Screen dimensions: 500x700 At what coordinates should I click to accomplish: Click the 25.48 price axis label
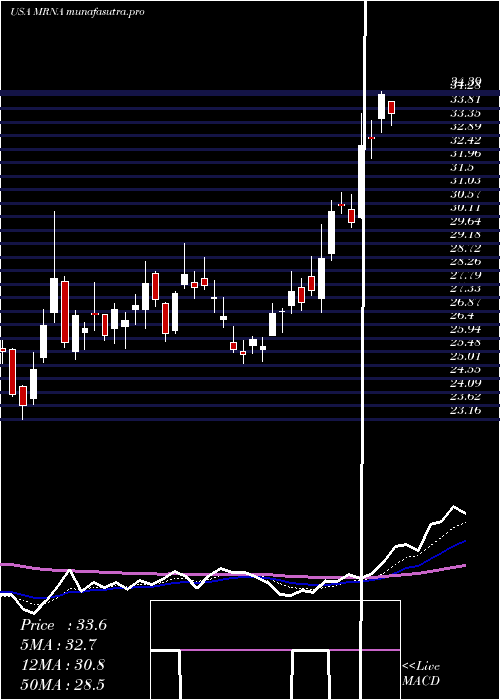(x=466, y=343)
